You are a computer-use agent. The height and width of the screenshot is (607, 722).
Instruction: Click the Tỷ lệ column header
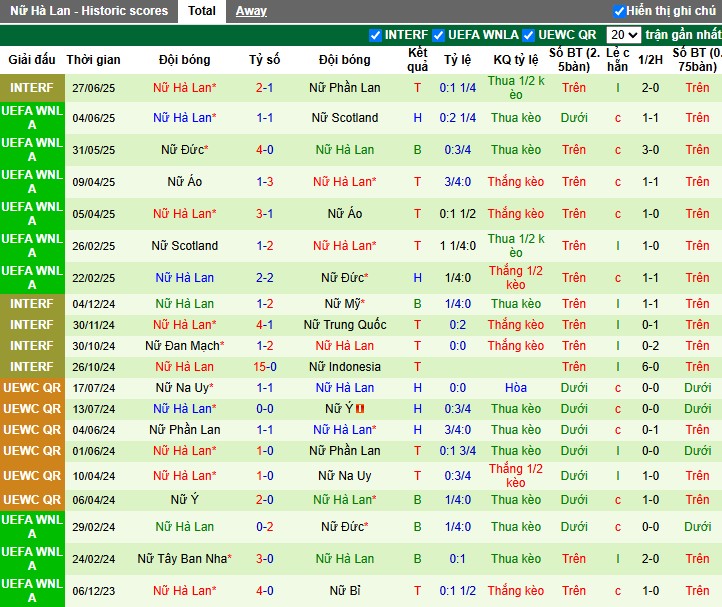(x=457, y=60)
